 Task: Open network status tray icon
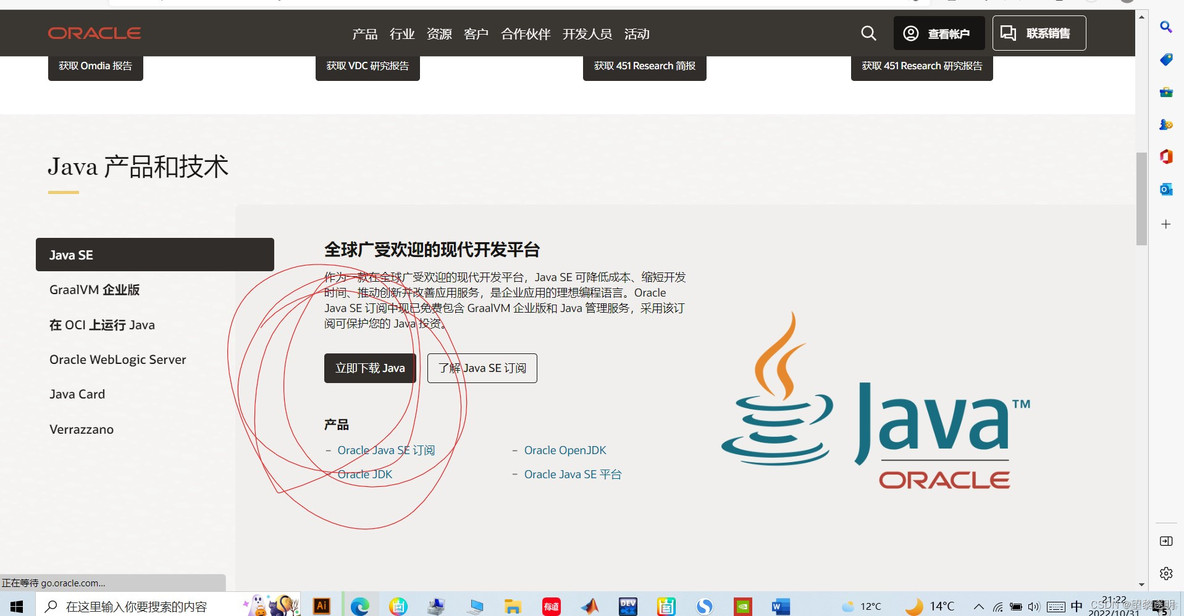pos(997,606)
